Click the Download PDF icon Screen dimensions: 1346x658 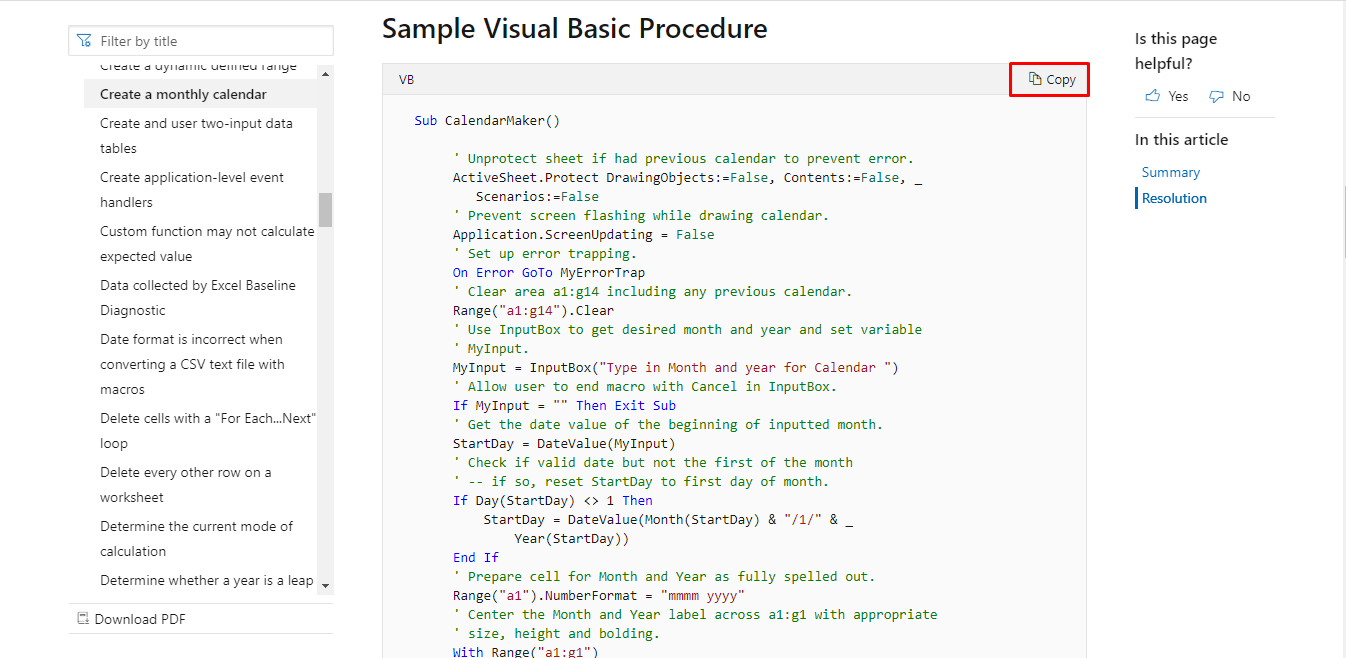pyautogui.click(x=83, y=619)
